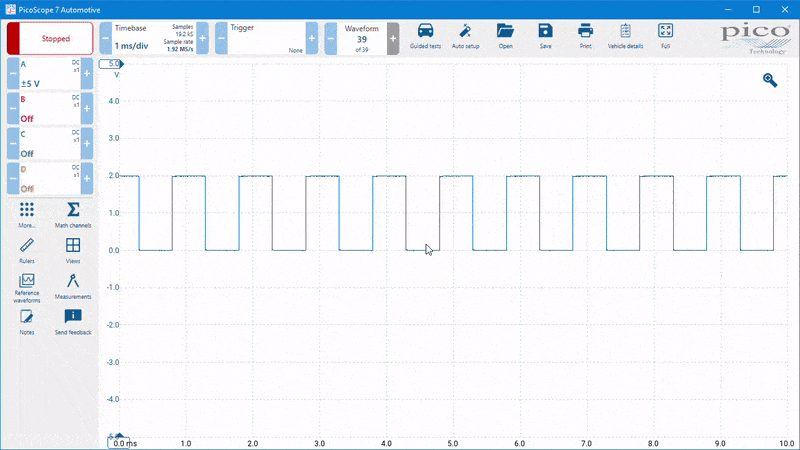Screen dimensions: 800x450
Task: Minimize the PicoScope window
Action: pos(728,10)
